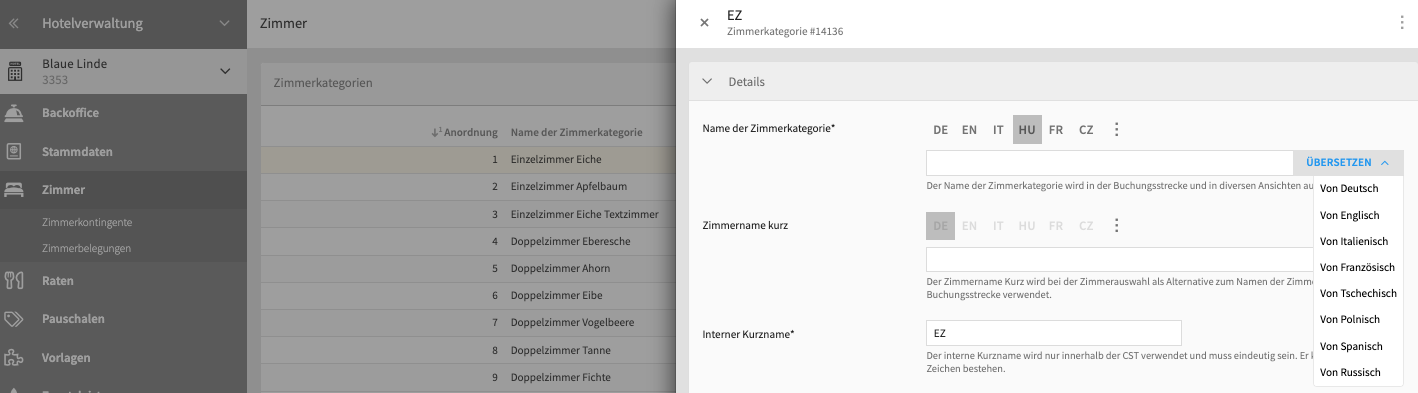Choose Von Tschechisch translation option

(1358, 293)
